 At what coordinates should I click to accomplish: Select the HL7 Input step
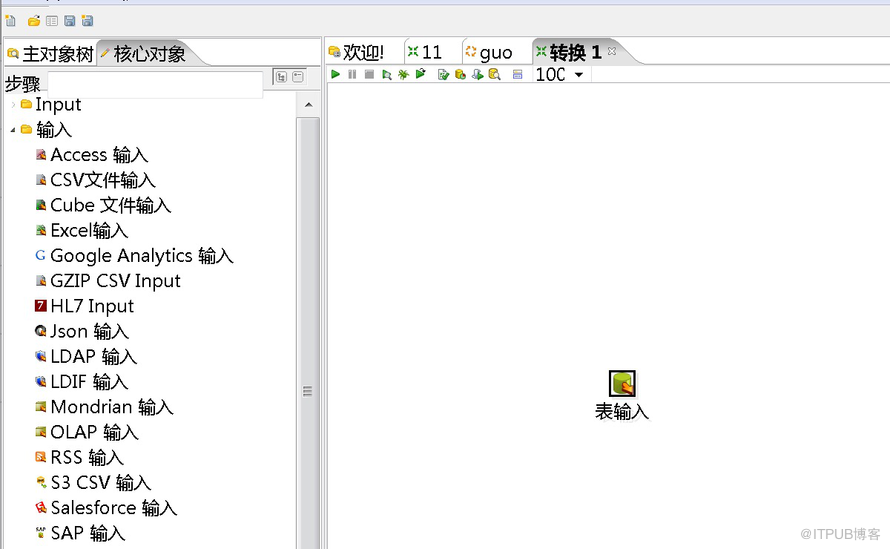(x=84, y=306)
